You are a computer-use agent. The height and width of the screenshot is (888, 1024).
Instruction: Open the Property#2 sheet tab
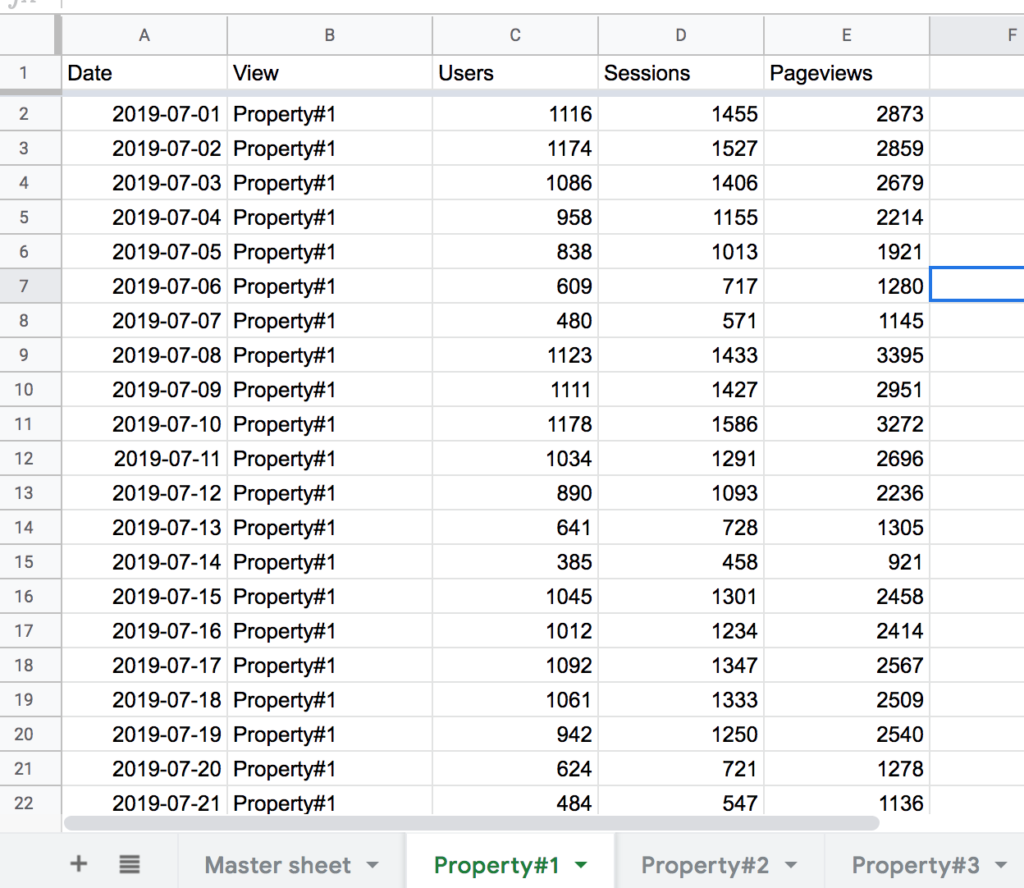[x=704, y=865]
